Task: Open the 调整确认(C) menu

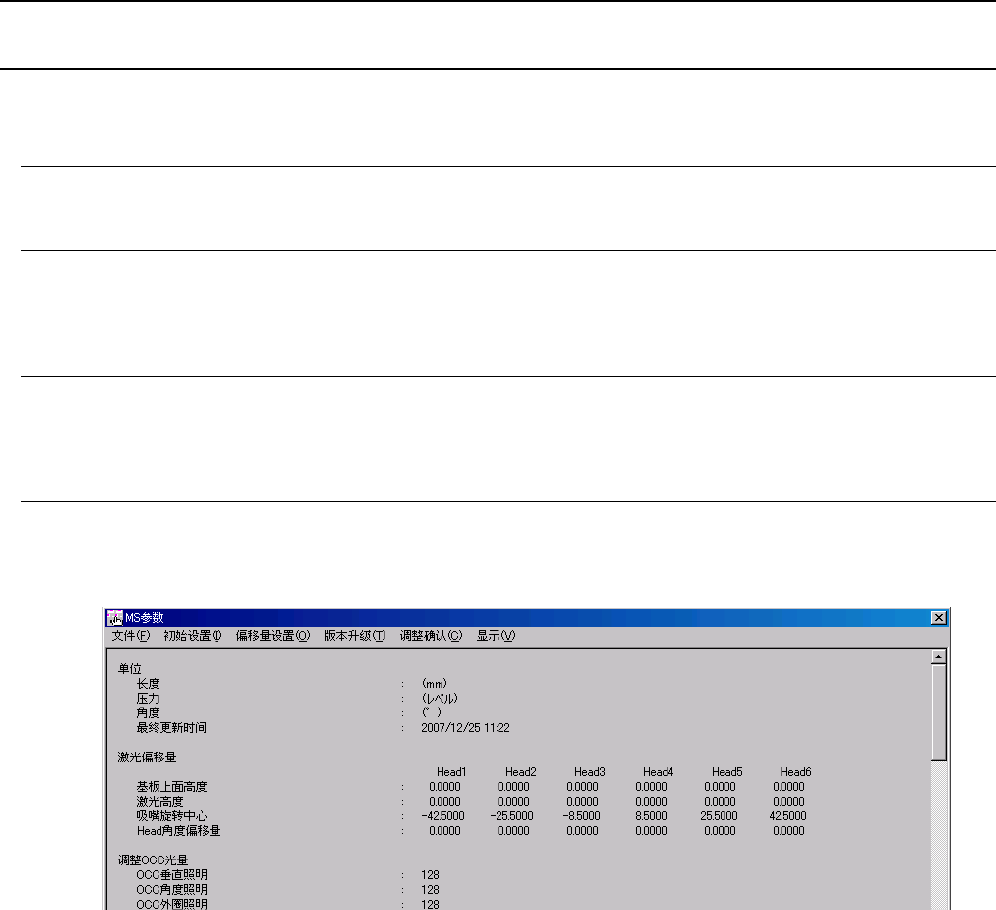Action: click(431, 636)
